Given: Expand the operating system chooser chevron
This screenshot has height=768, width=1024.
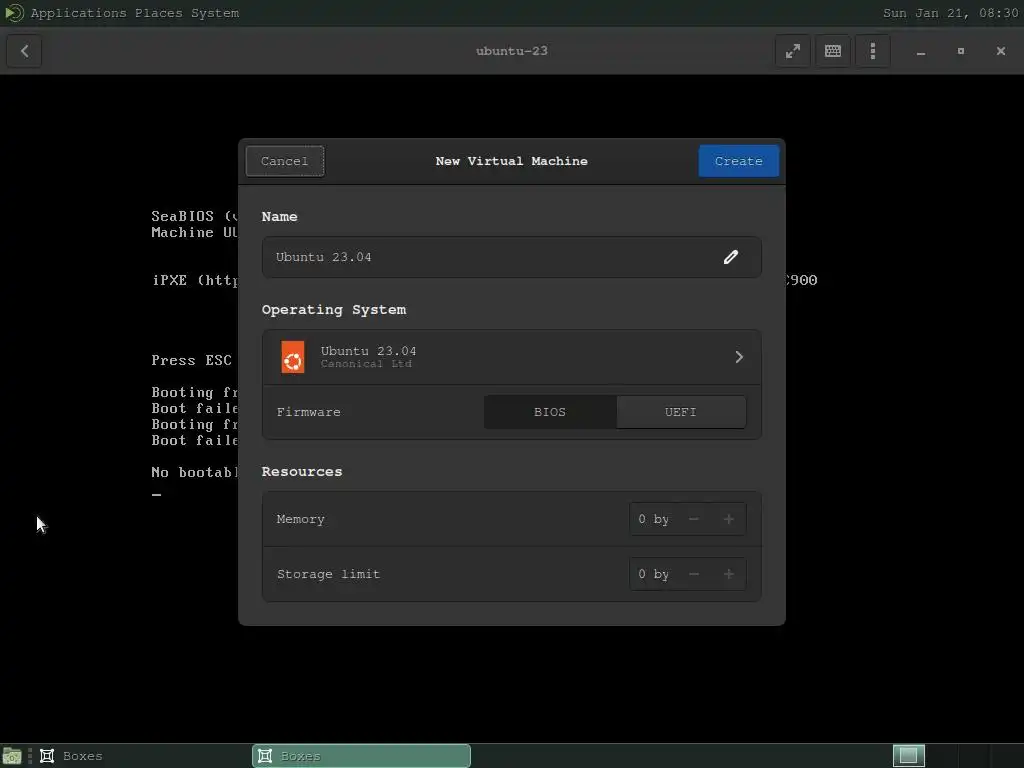Looking at the screenshot, I should tap(739, 357).
